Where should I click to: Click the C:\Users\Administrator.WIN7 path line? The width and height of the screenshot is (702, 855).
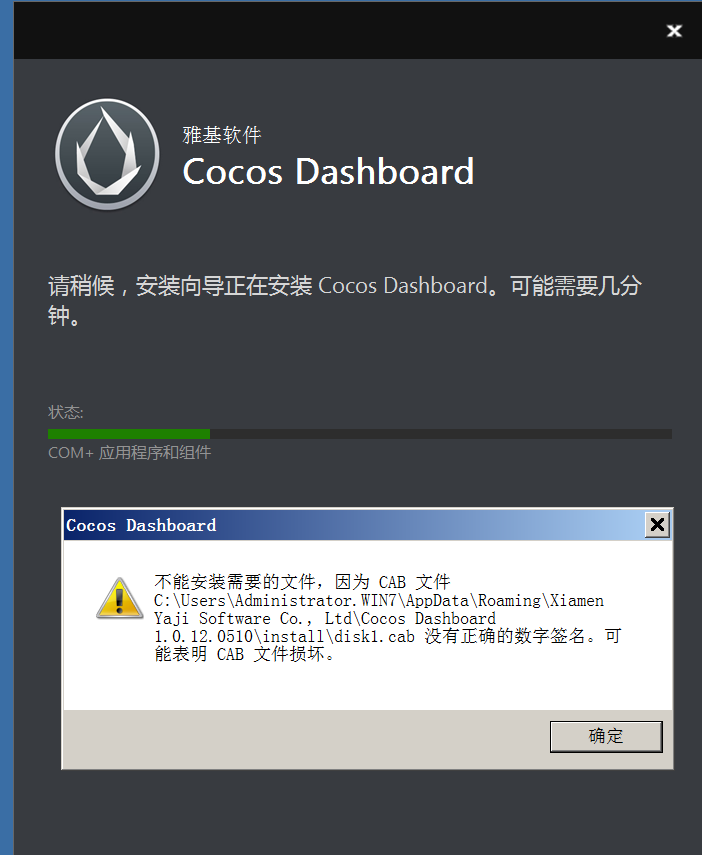click(379, 600)
